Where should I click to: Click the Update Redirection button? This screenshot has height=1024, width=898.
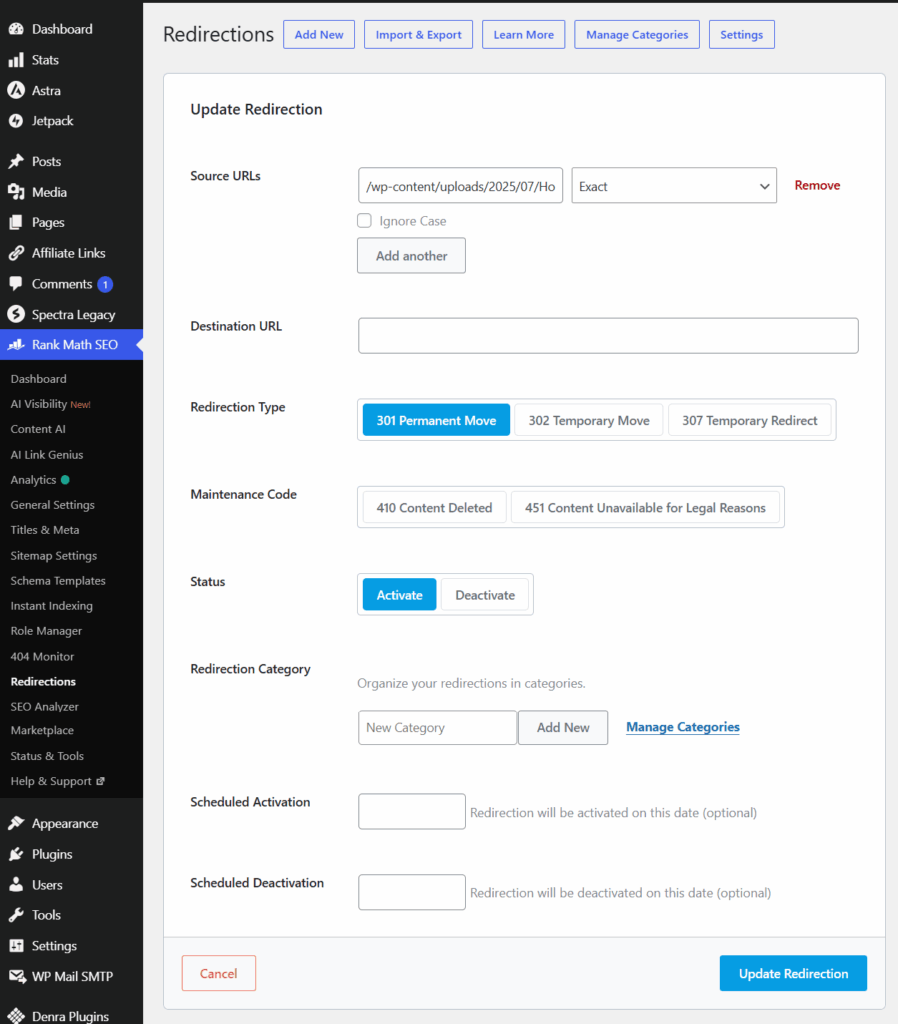pos(794,973)
